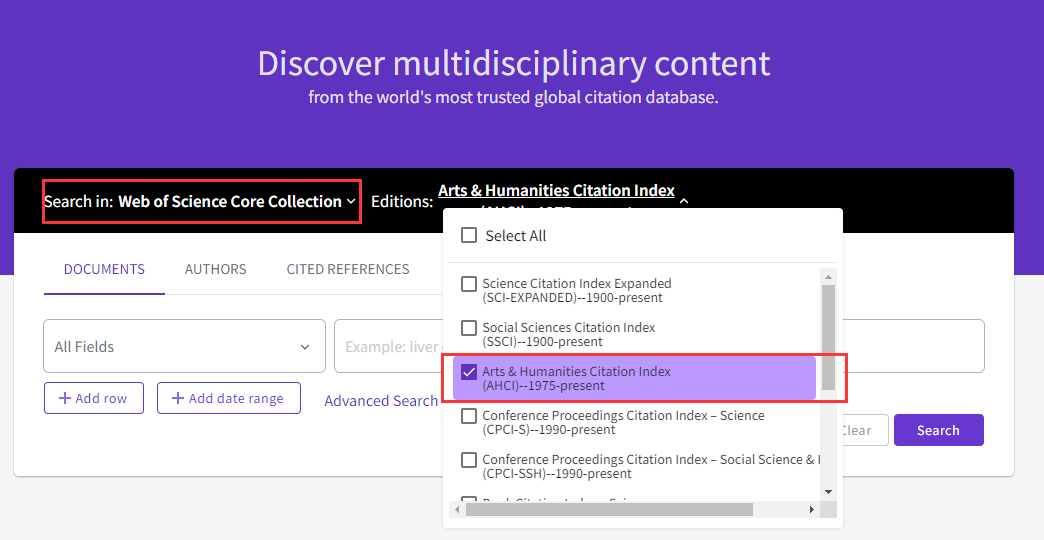
Task: Open the Search in database dropdown
Action: click(200, 202)
